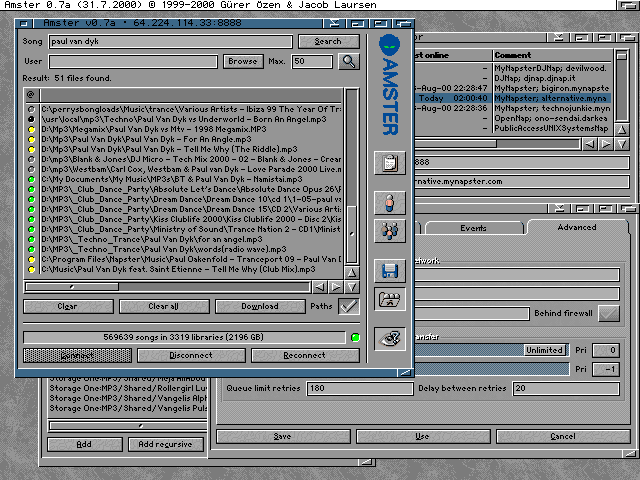Select the Advanced tab

tap(576, 227)
